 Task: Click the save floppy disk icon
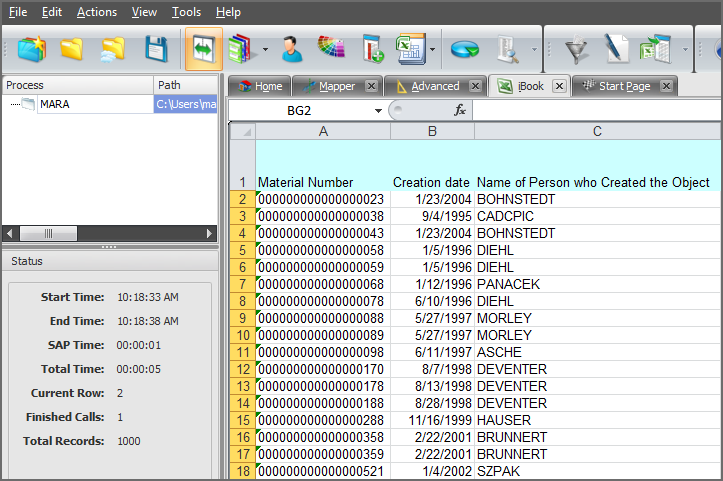[155, 48]
